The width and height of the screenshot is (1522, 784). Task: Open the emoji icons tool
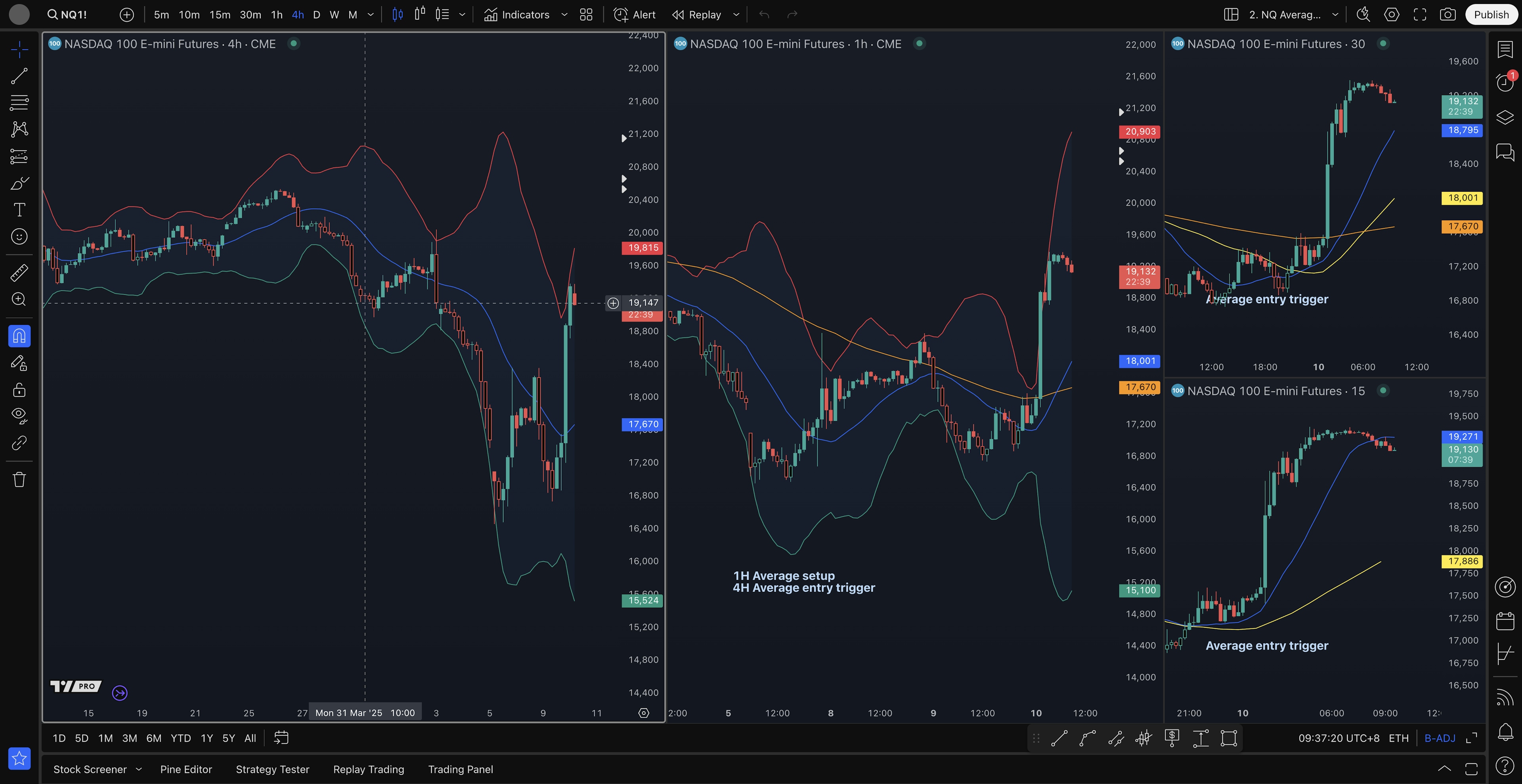19,237
